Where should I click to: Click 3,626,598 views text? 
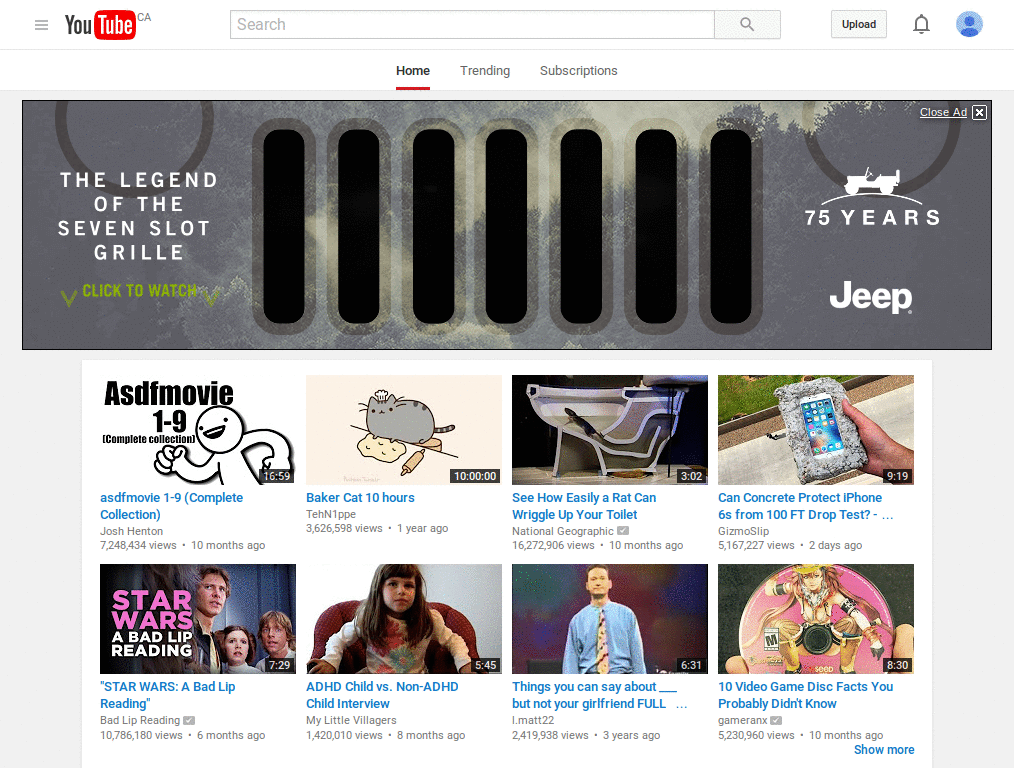click(x=344, y=528)
